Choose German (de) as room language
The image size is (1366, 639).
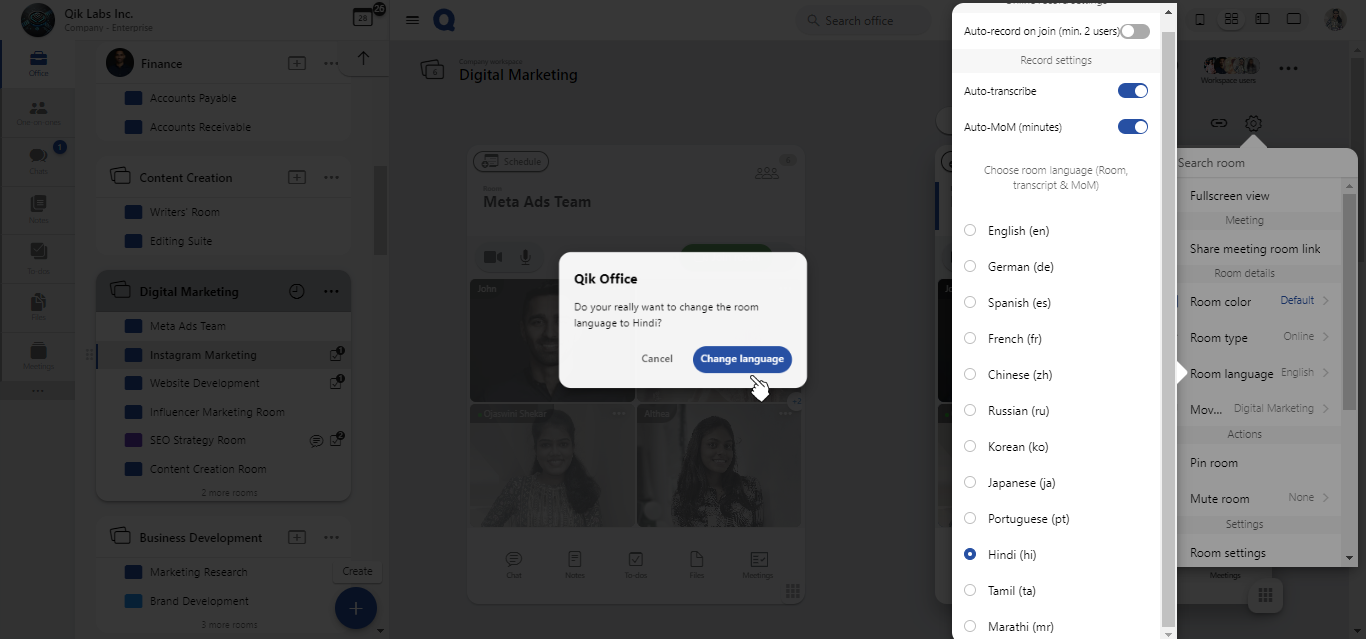pyautogui.click(x=970, y=267)
